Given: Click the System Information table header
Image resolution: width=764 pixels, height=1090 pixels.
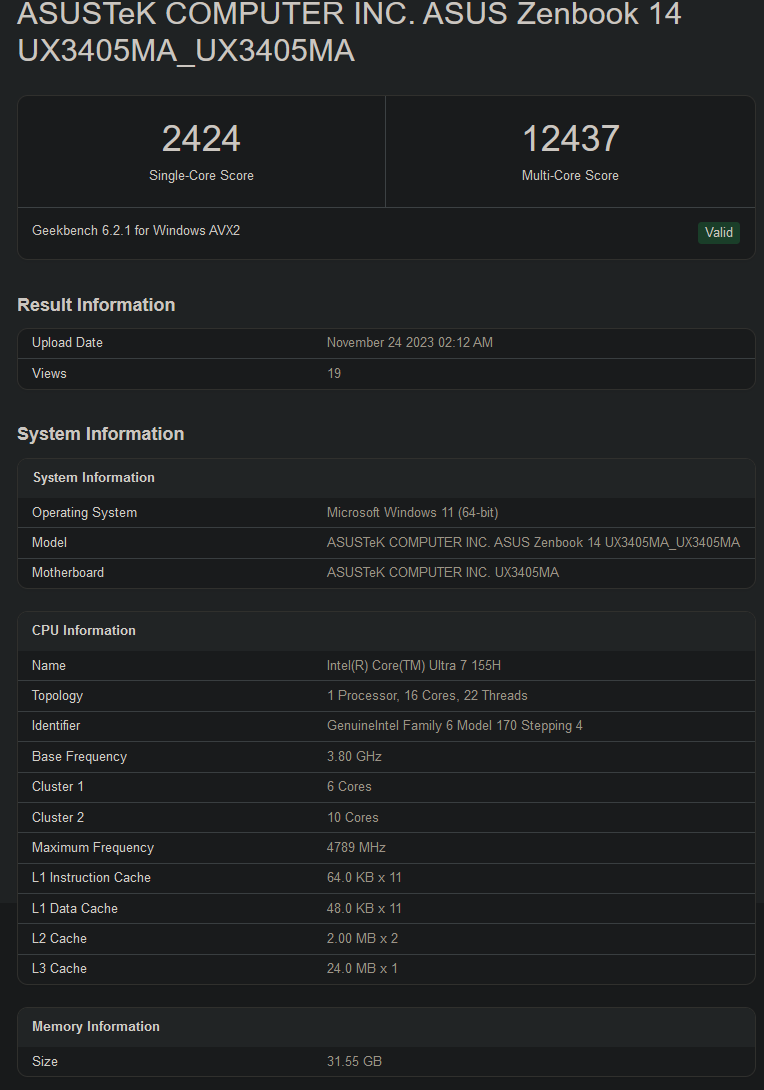Looking at the screenshot, I should tap(94, 478).
